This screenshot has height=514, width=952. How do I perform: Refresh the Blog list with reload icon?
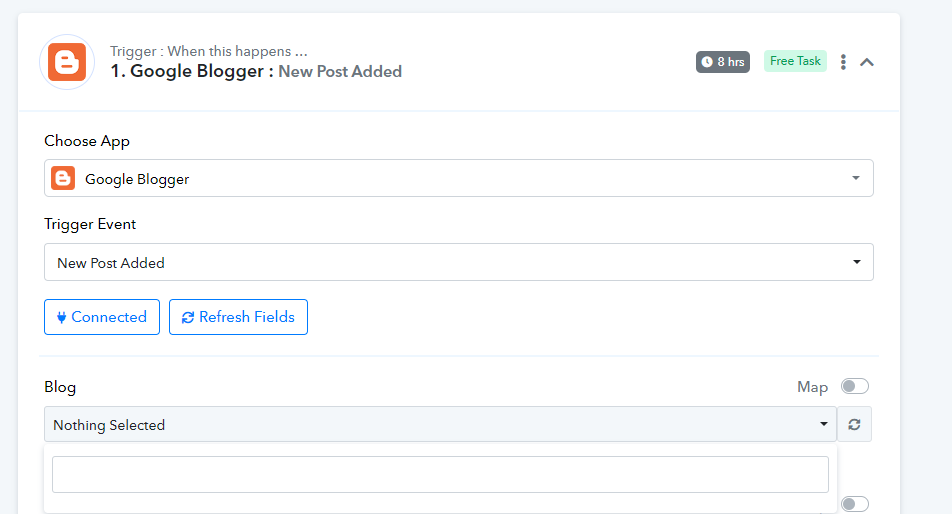pyautogui.click(x=854, y=424)
